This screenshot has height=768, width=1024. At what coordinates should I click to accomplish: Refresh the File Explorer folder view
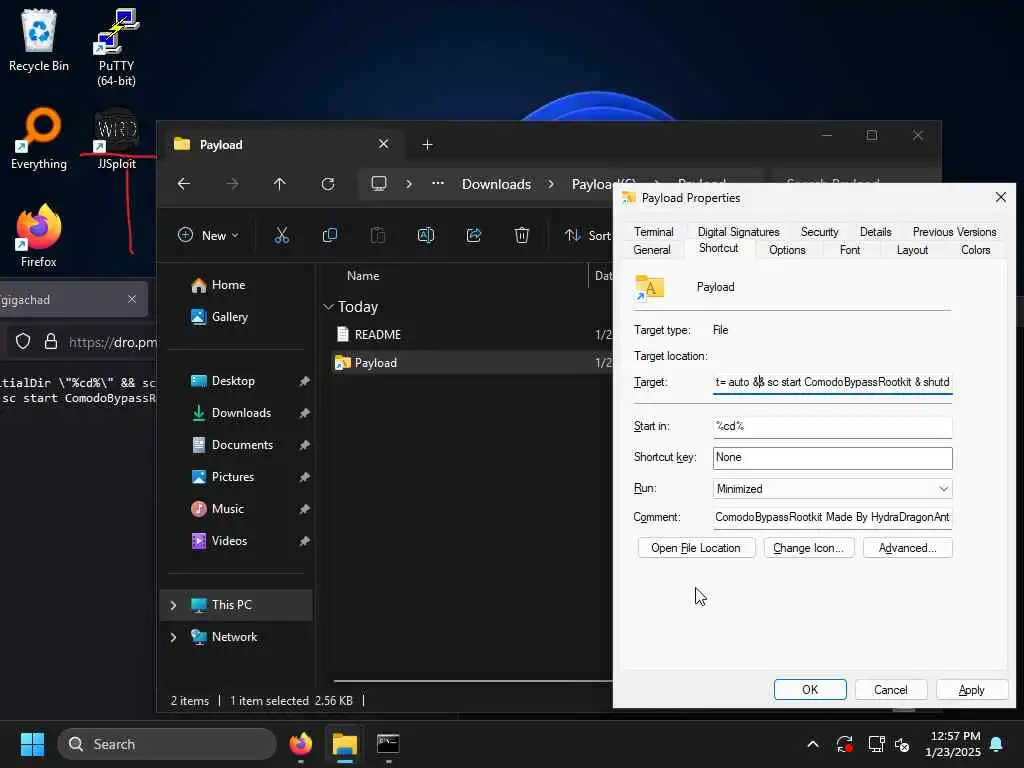(x=328, y=184)
